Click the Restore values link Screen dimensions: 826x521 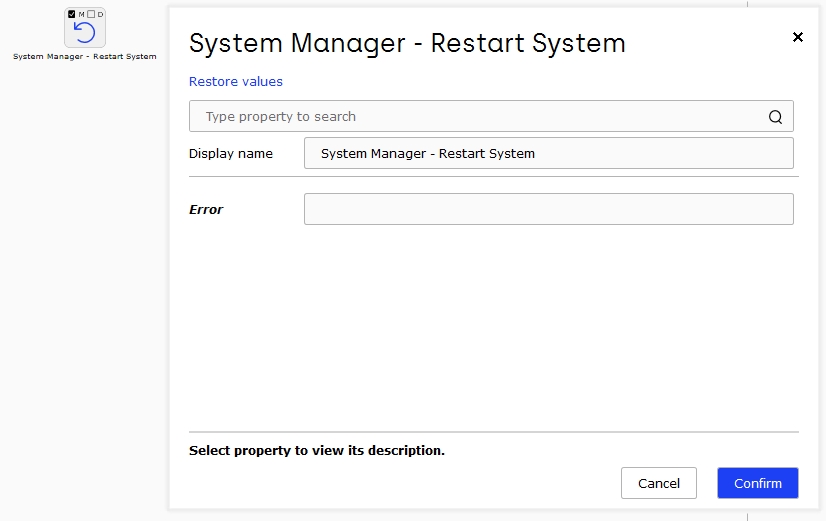coord(235,82)
